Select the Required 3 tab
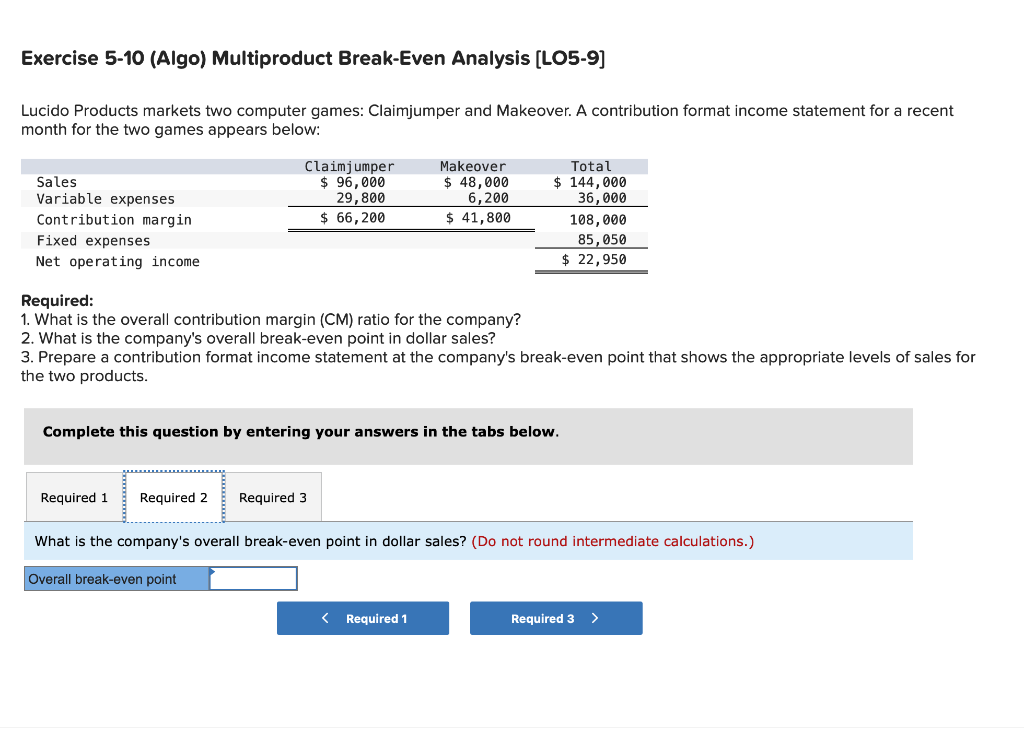The height and width of the screenshot is (731, 1024). click(273, 497)
